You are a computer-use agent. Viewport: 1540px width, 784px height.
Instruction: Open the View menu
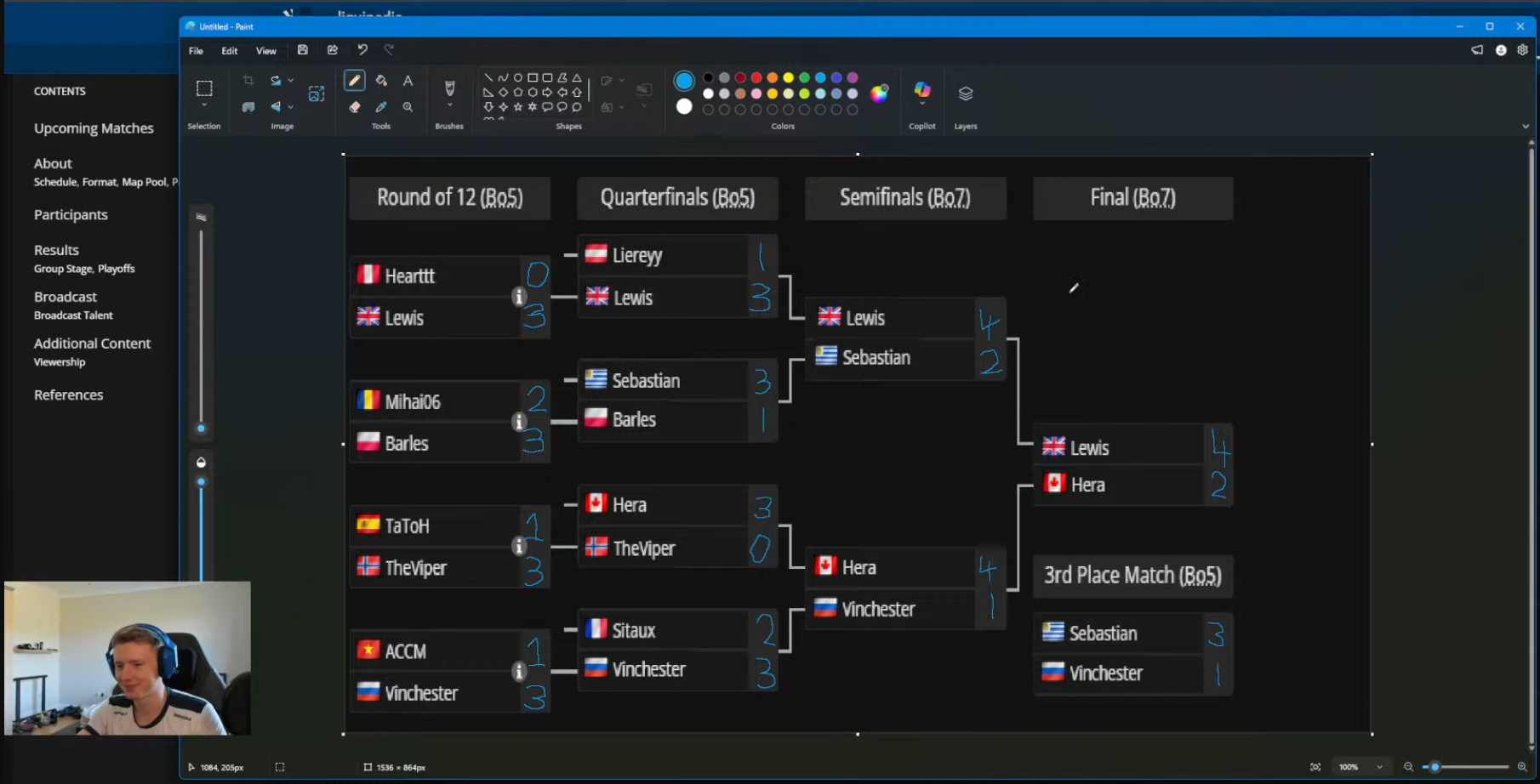pyautogui.click(x=266, y=51)
